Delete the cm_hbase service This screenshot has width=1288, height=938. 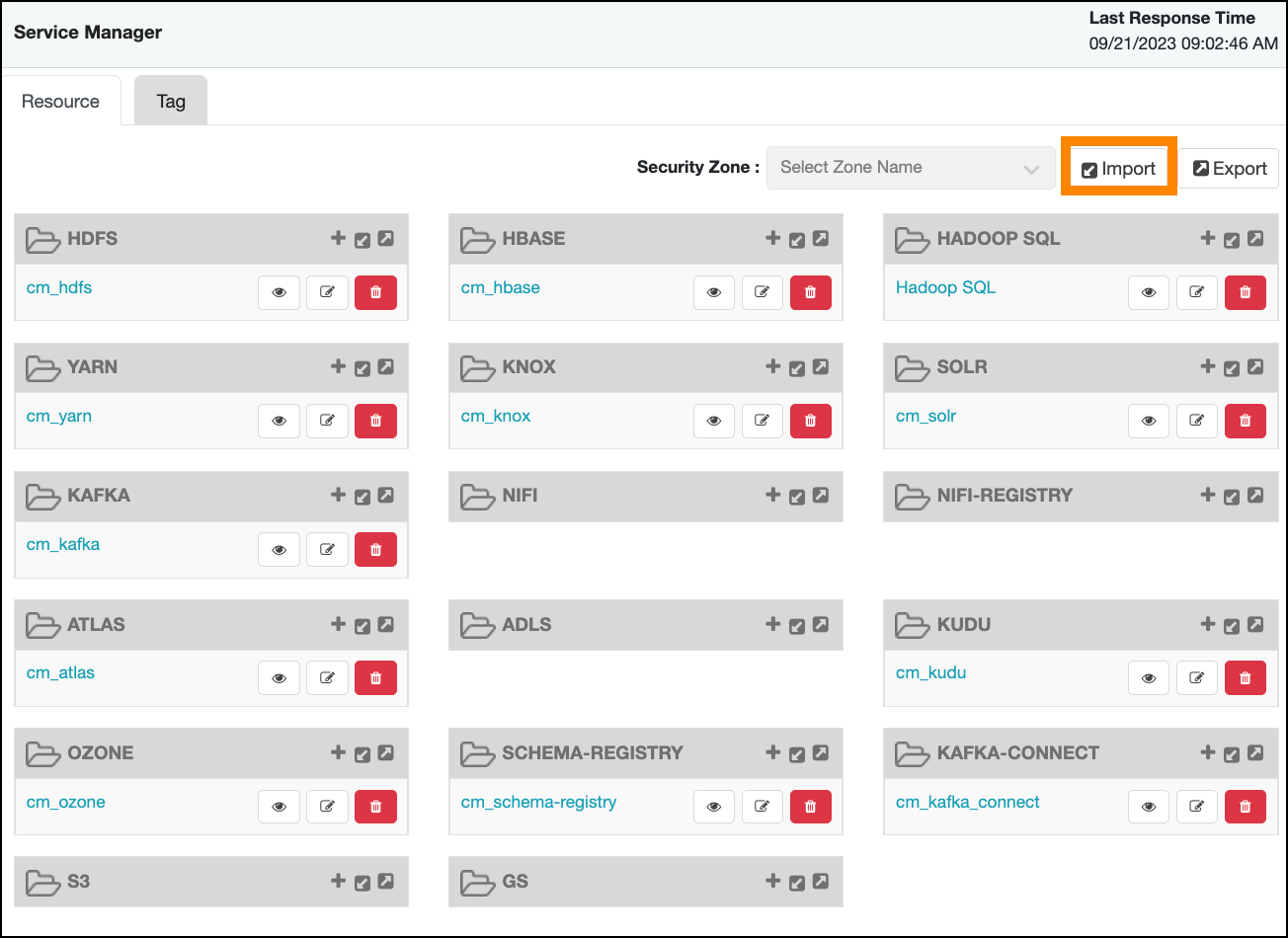point(810,292)
